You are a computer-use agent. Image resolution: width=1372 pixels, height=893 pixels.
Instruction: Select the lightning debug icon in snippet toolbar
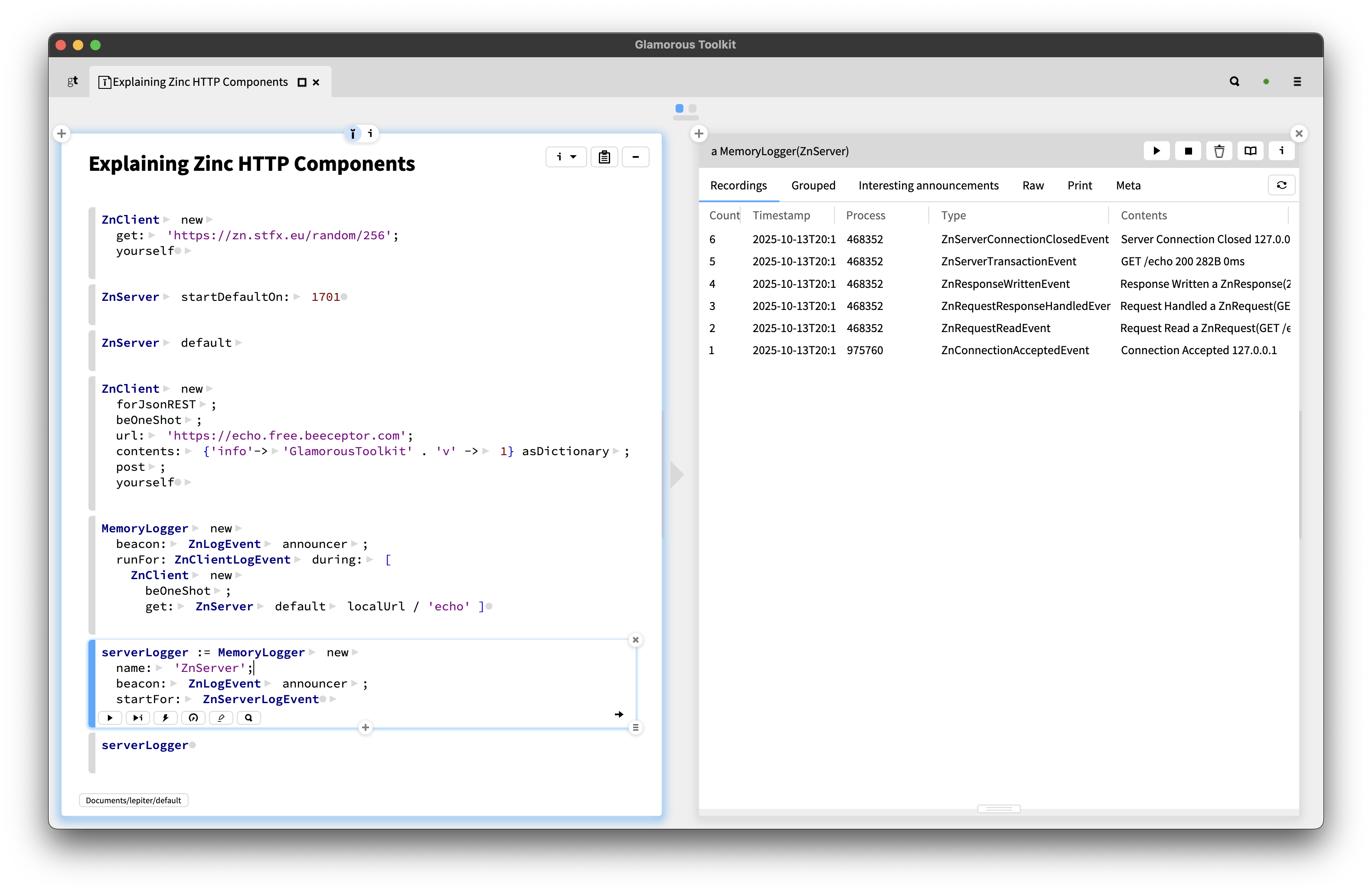tap(166, 718)
